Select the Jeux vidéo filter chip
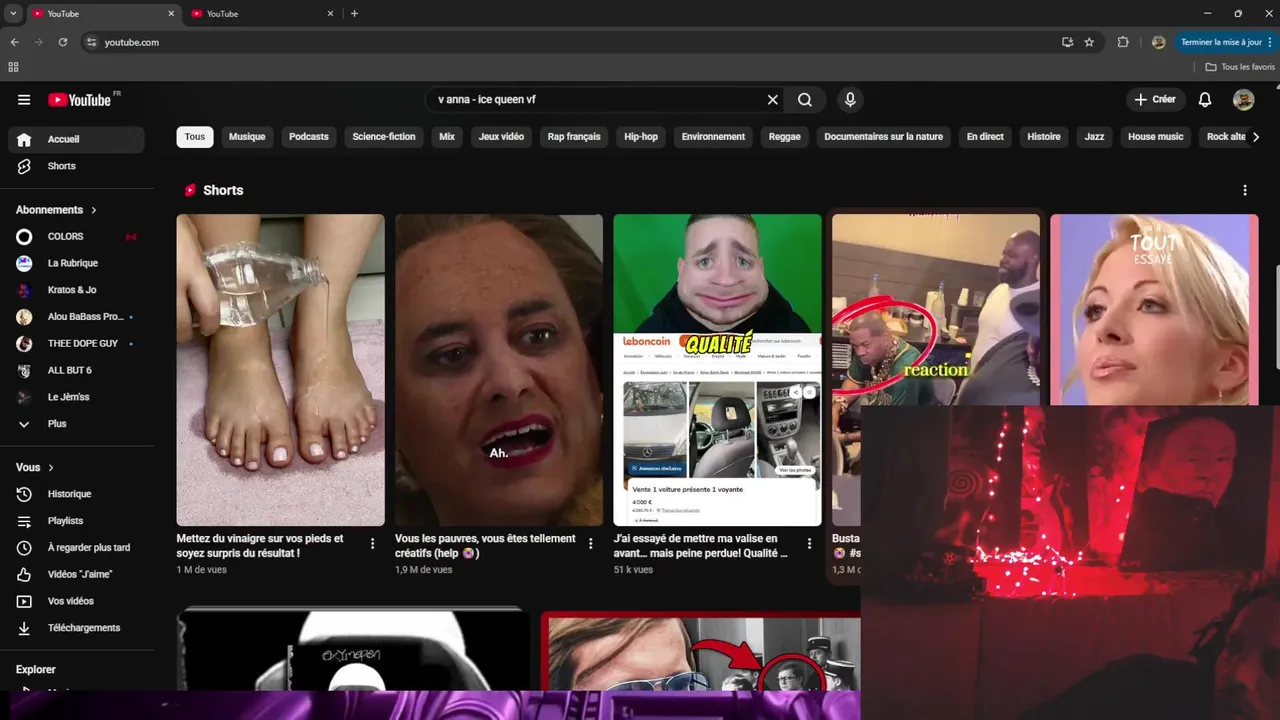The height and width of the screenshot is (720, 1280). pyautogui.click(x=501, y=137)
